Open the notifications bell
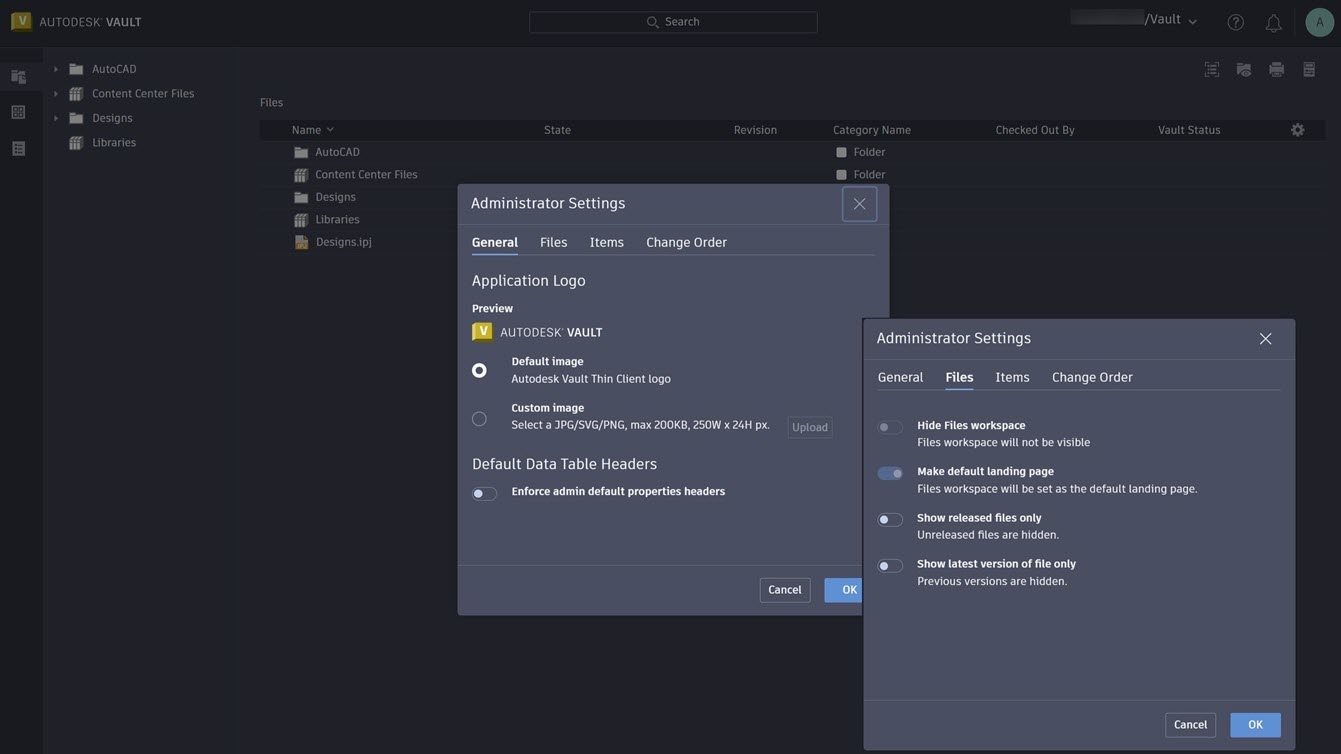 tap(1273, 22)
